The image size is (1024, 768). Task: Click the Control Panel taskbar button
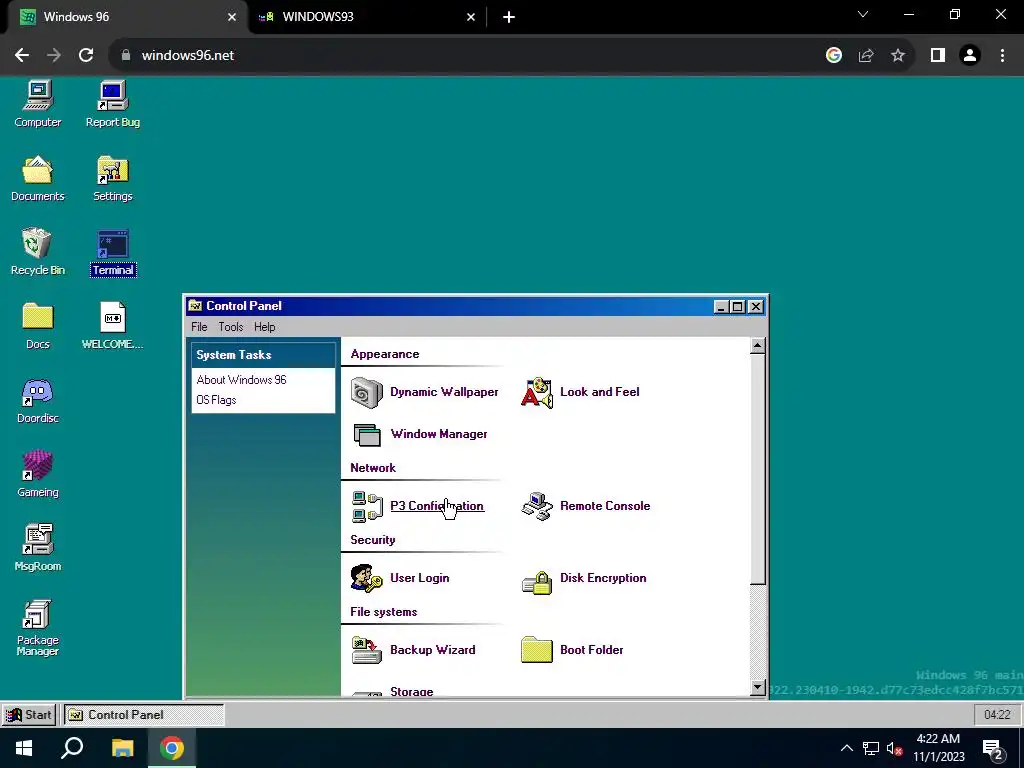(143, 714)
